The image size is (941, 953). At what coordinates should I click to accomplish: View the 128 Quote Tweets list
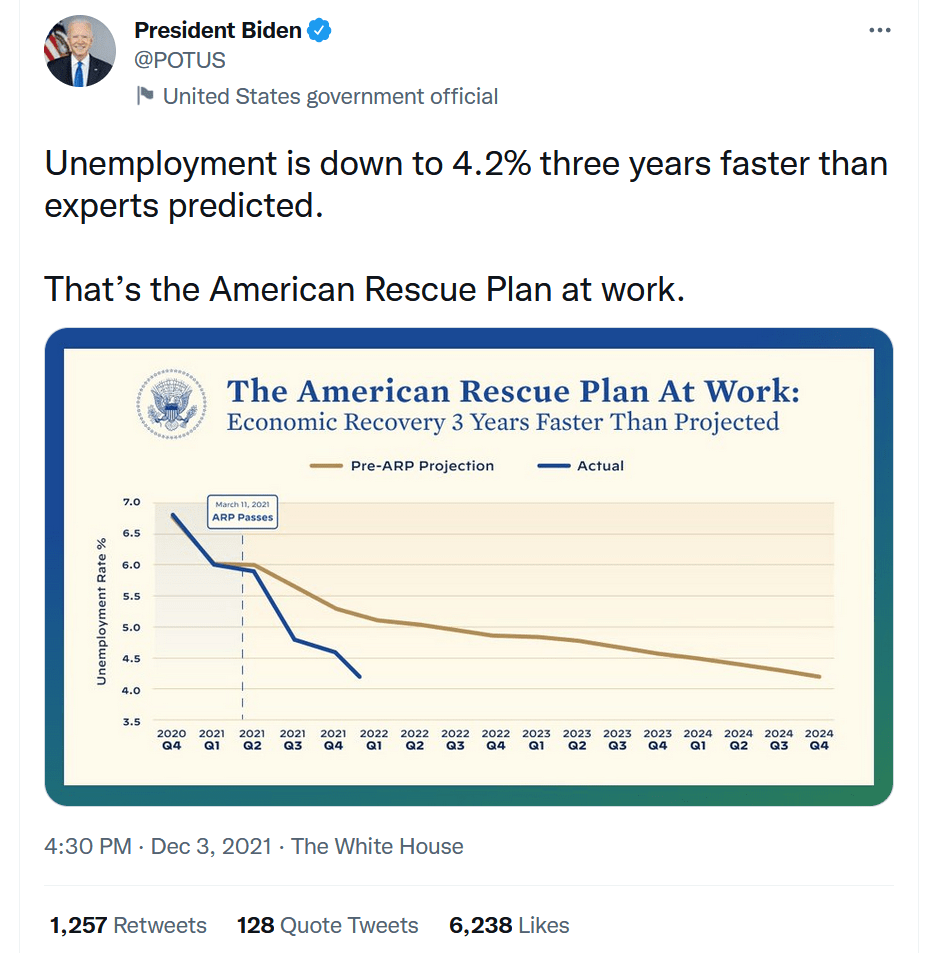(x=327, y=925)
